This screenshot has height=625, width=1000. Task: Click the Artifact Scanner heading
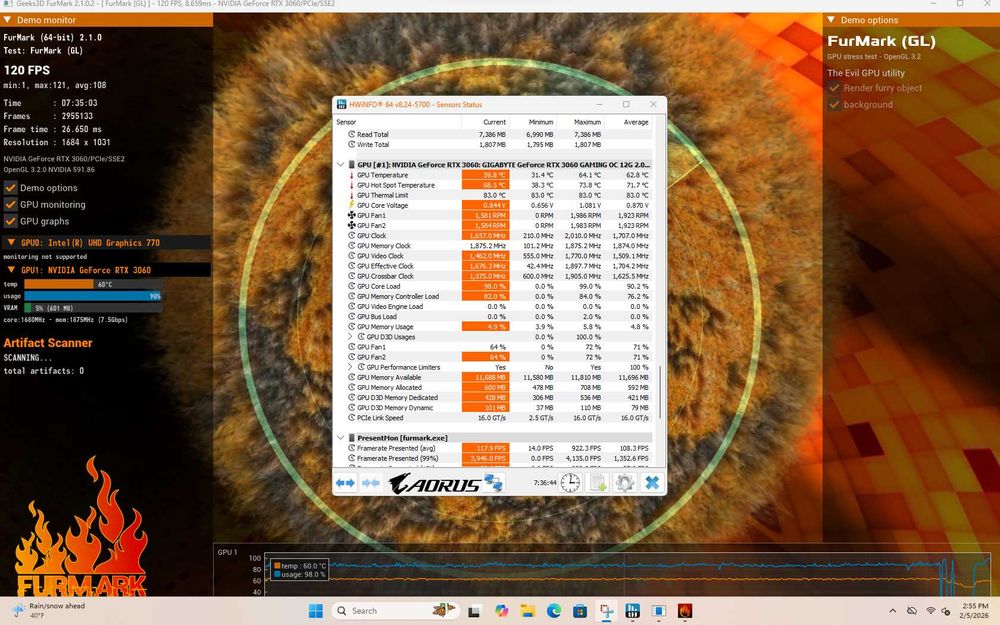pos(48,343)
